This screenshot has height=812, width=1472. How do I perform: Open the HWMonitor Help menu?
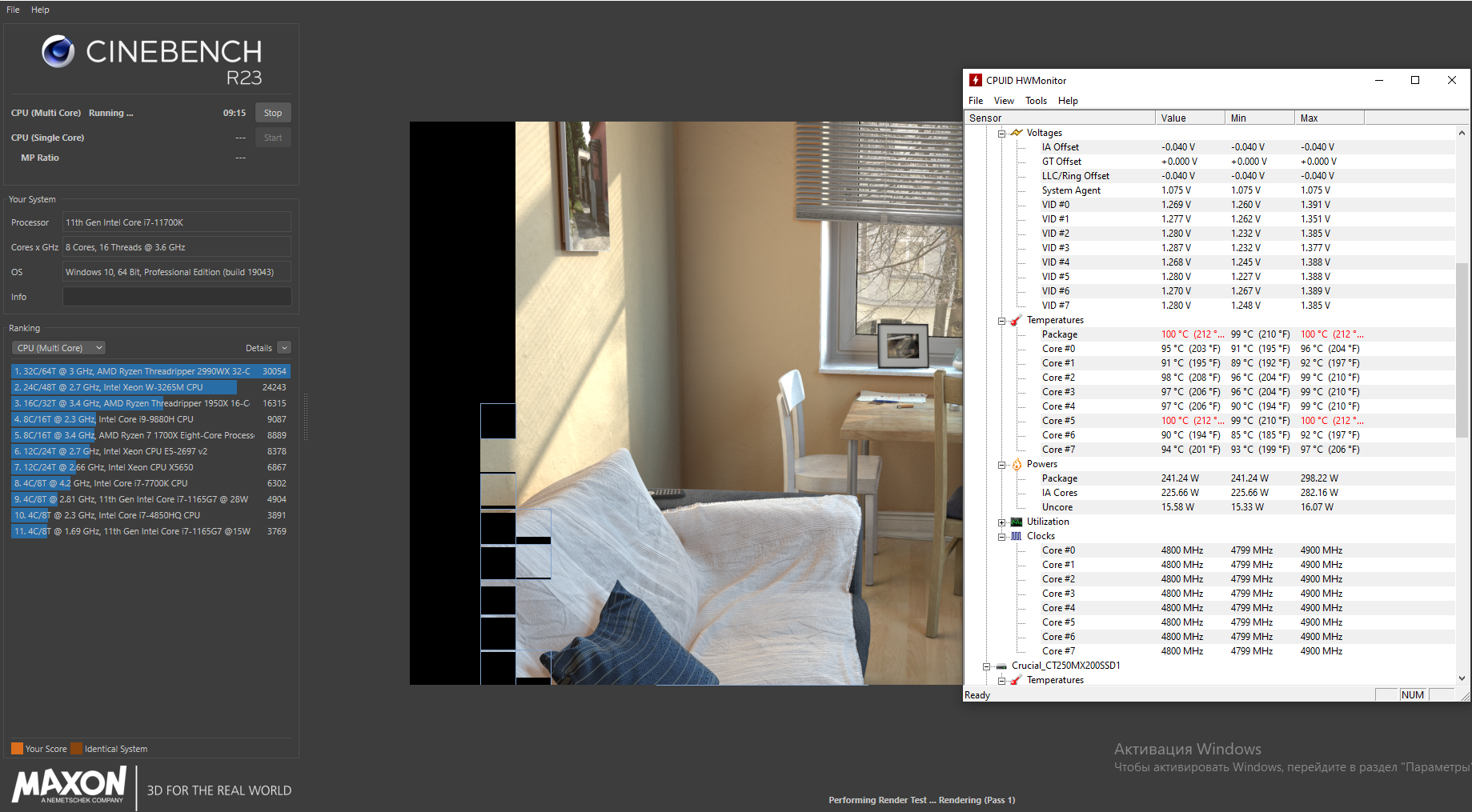(1068, 101)
